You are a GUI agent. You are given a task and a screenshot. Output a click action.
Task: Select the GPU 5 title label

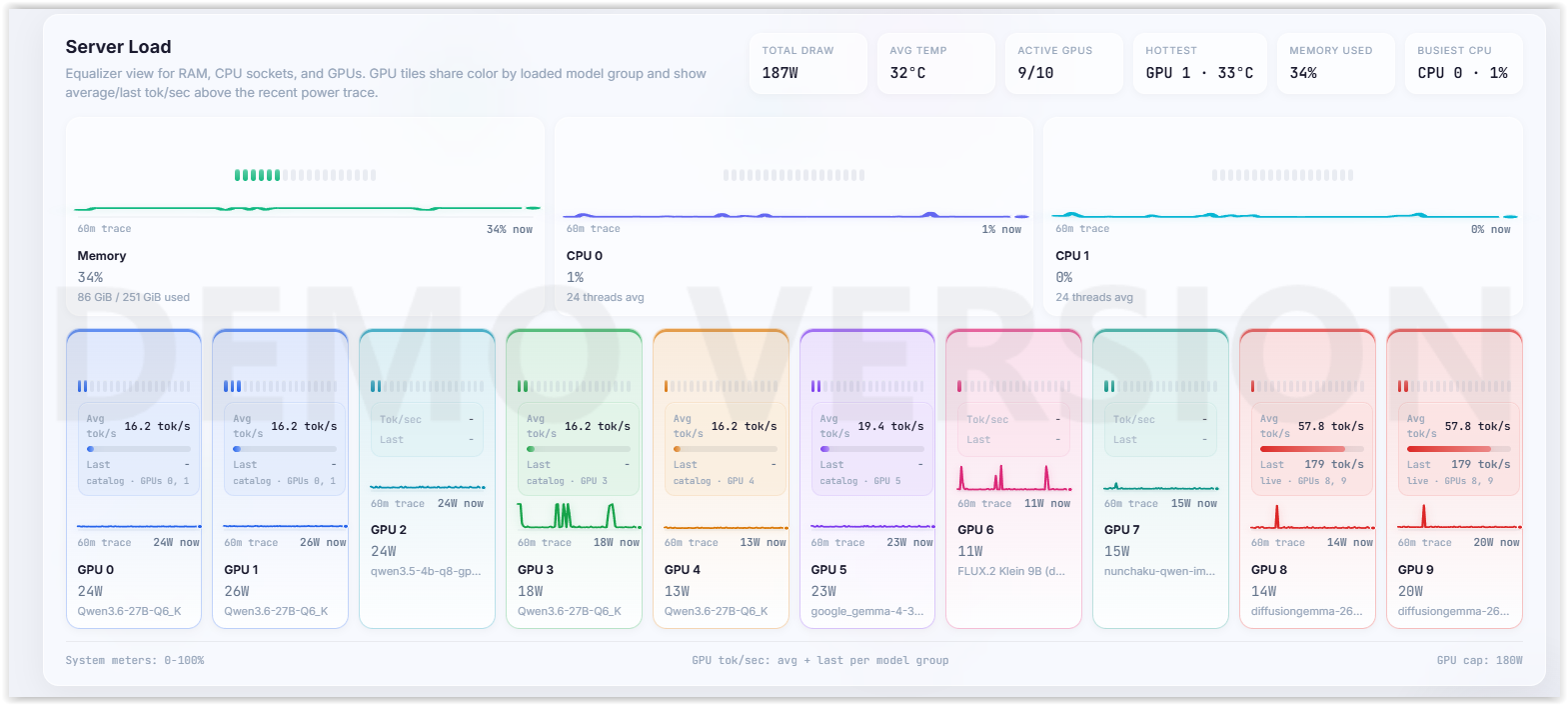(828, 570)
